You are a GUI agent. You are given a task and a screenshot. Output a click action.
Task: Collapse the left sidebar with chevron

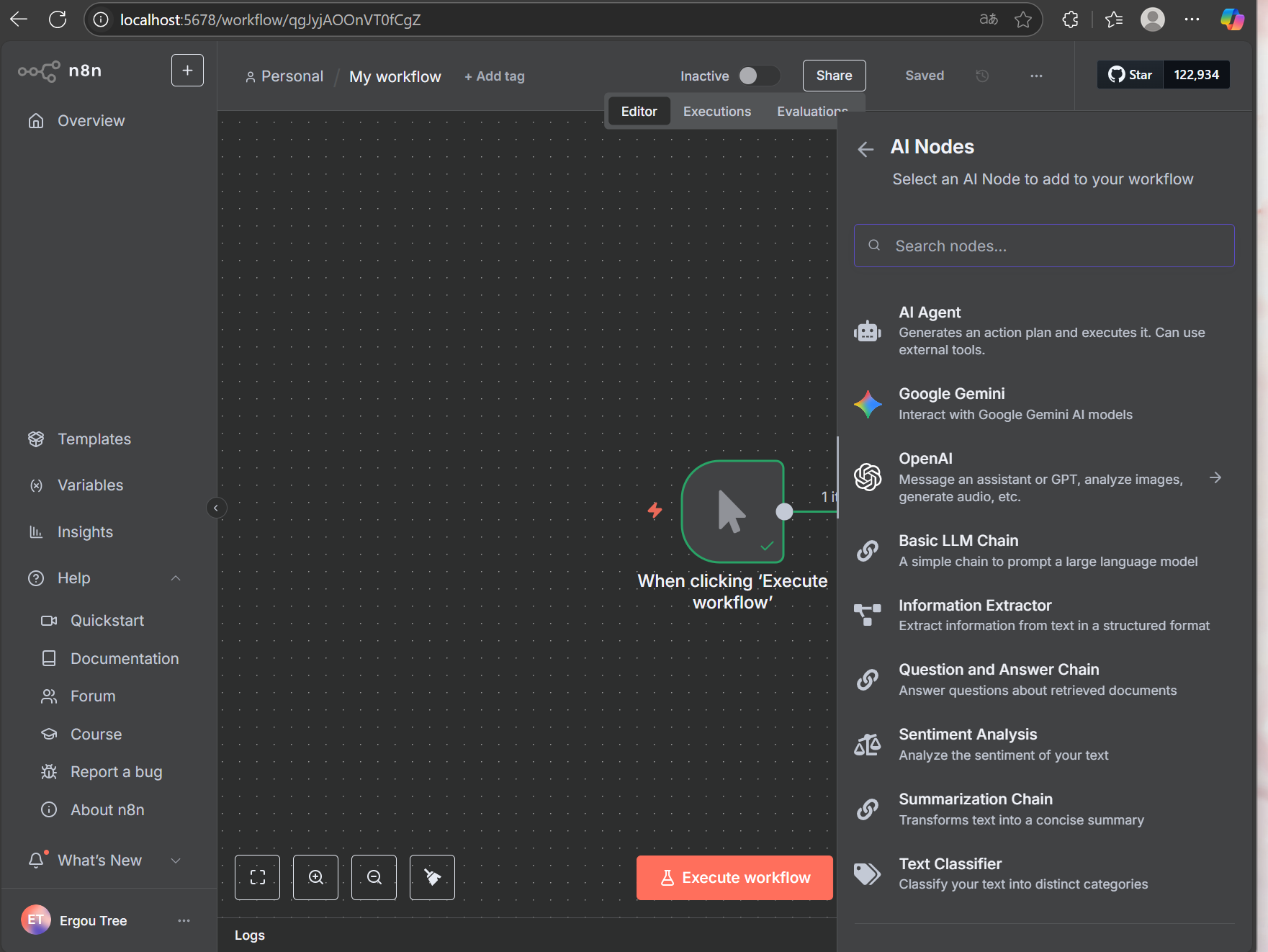point(216,508)
